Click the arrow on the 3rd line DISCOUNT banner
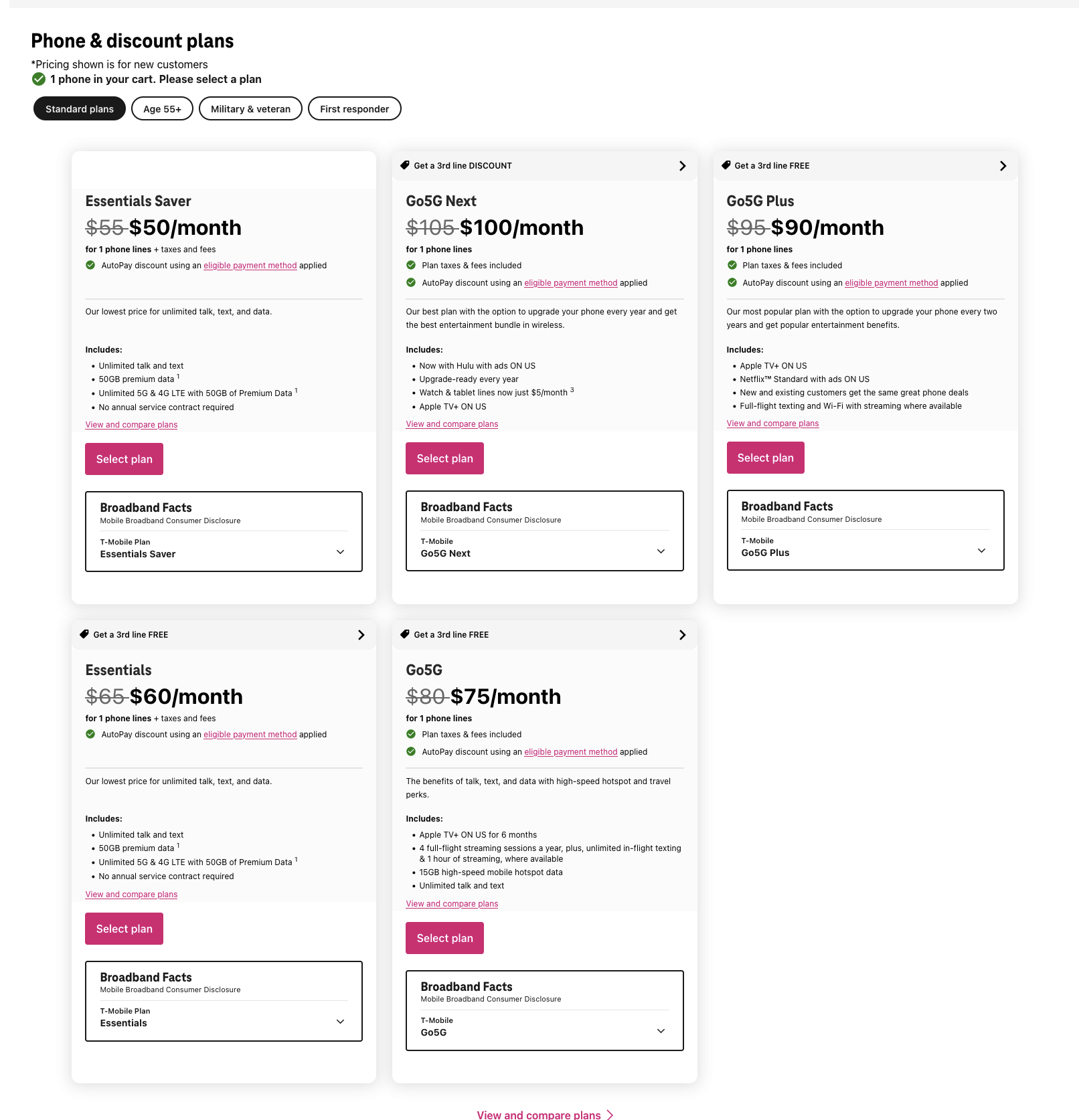Screen dimensions: 1079x1120 [682, 166]
